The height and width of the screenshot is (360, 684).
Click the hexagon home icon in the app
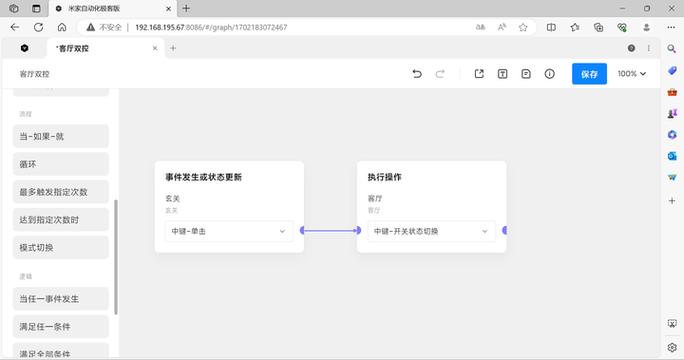pos(24,48)
